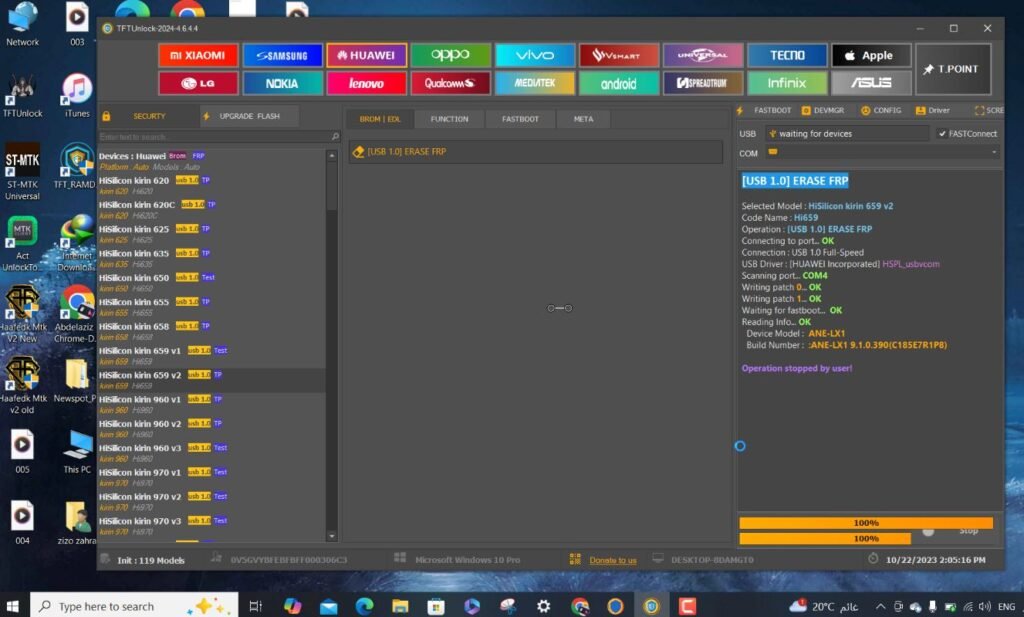Select the Xiaomi brand button

coord(198,55)
